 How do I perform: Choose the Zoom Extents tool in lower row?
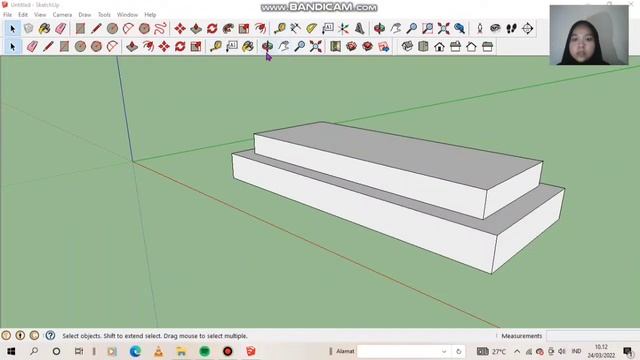click(x=316, y=46)
